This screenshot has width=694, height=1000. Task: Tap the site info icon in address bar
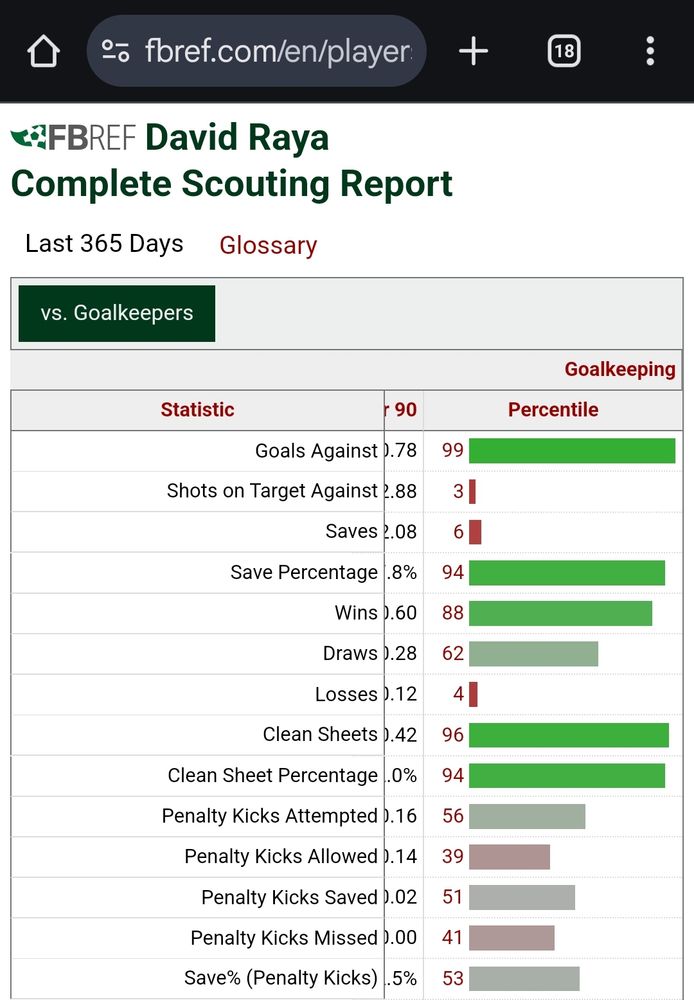116,51
